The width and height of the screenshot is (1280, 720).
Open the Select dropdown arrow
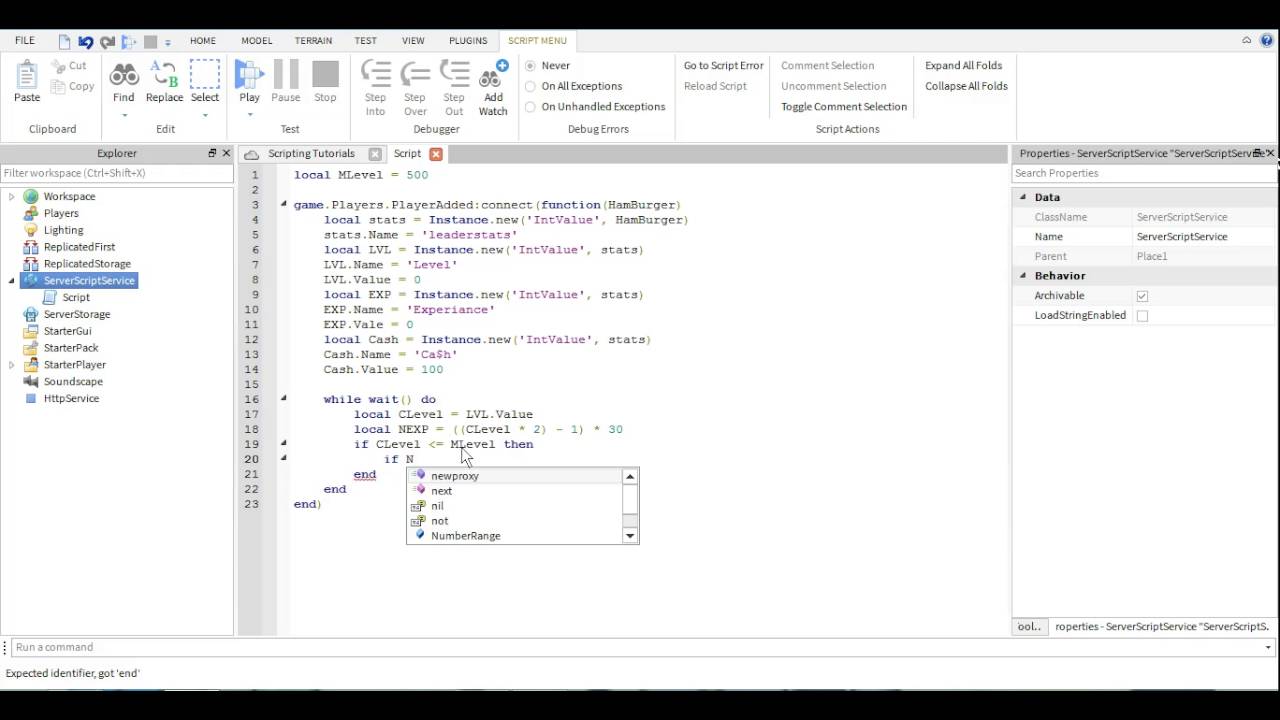pos(205,115)
